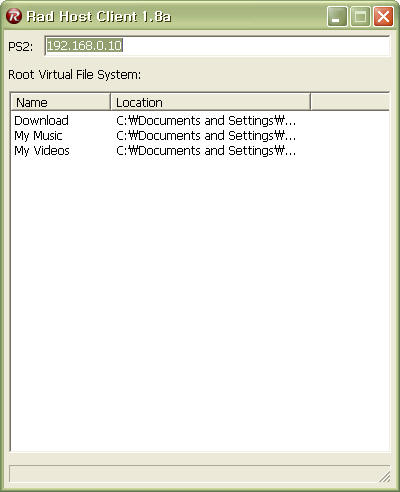Click the My Music location path
This screenshot has width=400, height=492.
(x=206, y=136)
